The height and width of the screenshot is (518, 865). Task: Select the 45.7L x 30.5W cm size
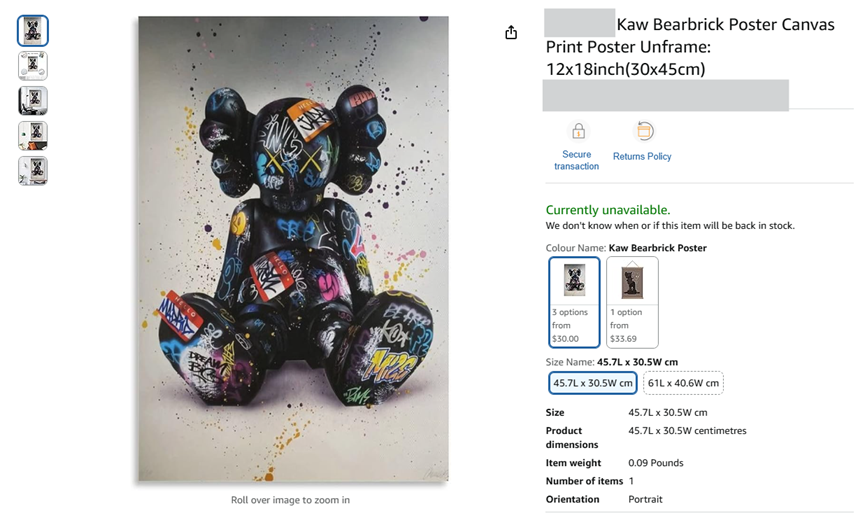[x=593, y=383]
